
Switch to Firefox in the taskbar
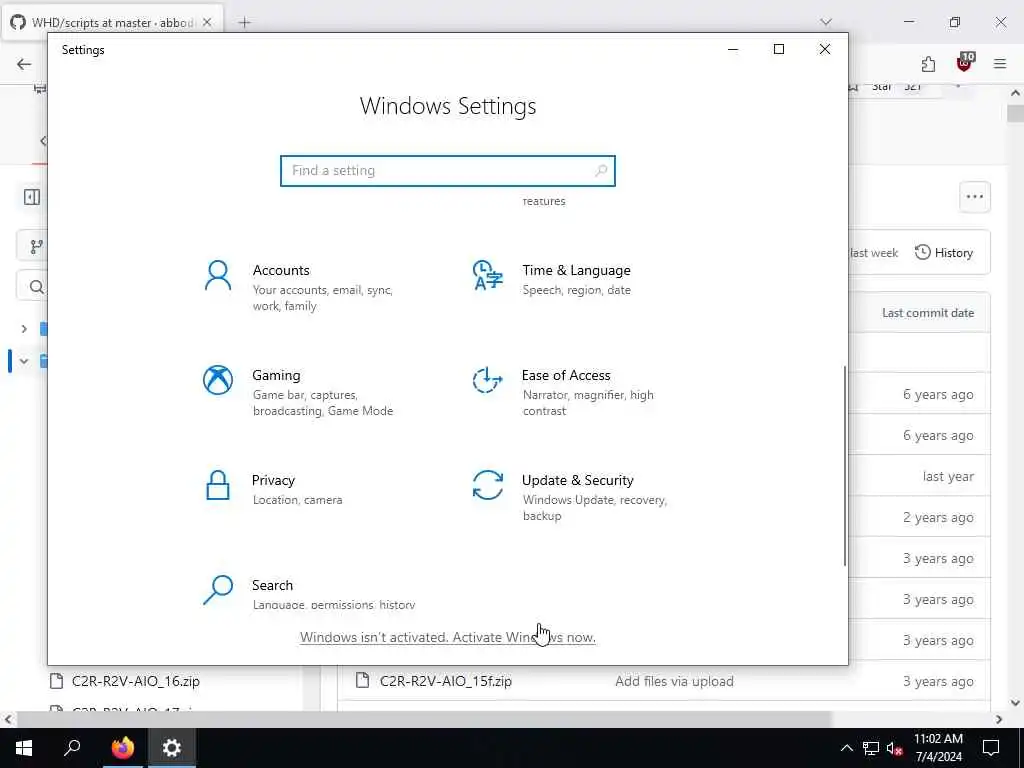[x=122, y=748]
